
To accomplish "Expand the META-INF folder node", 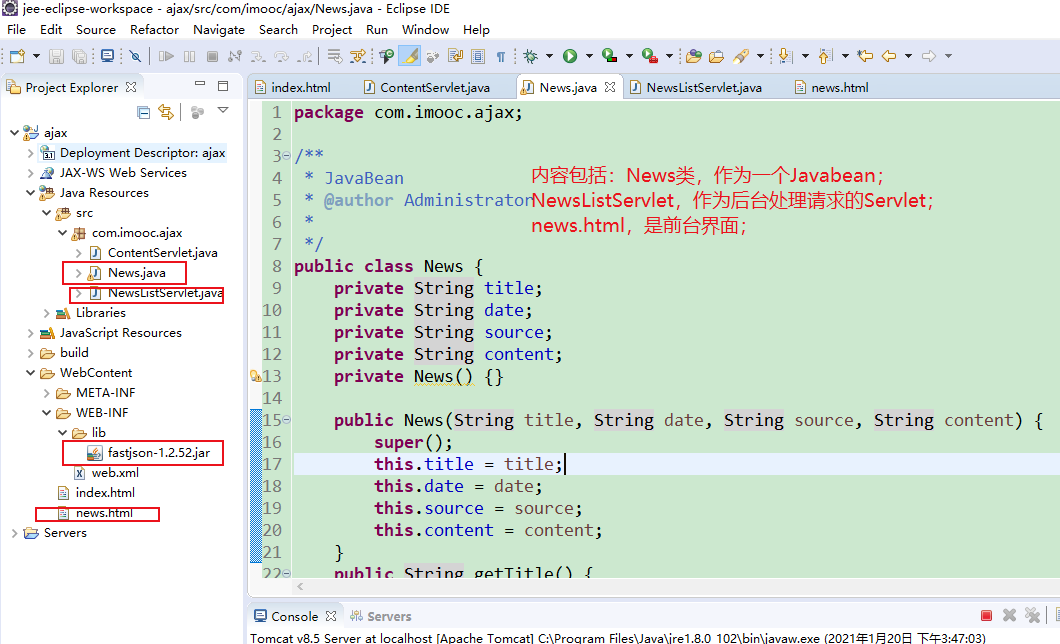I will (x=47, y=393).
